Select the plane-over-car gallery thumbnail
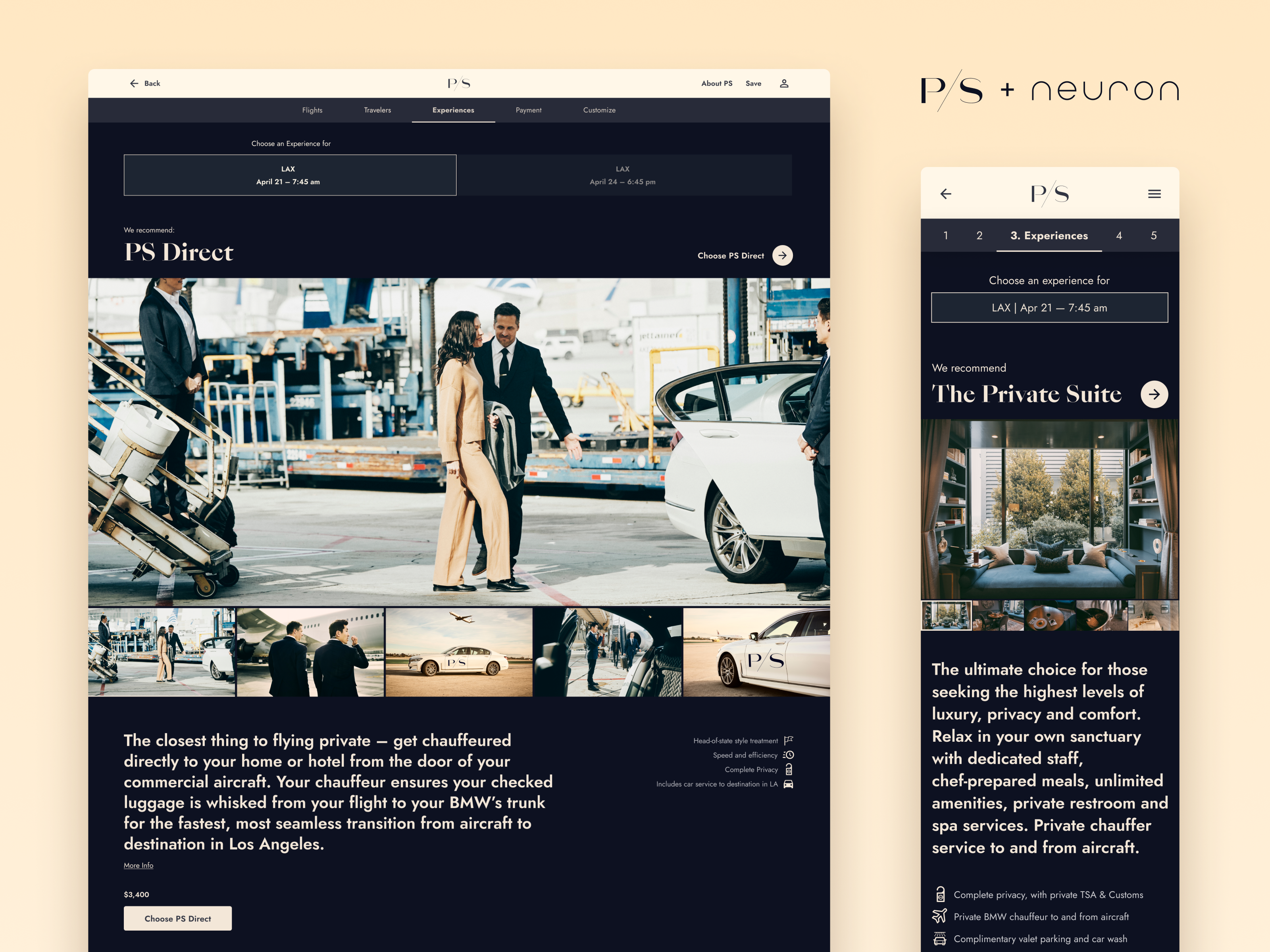This screenshot has height=952, width=1270. 459,653
